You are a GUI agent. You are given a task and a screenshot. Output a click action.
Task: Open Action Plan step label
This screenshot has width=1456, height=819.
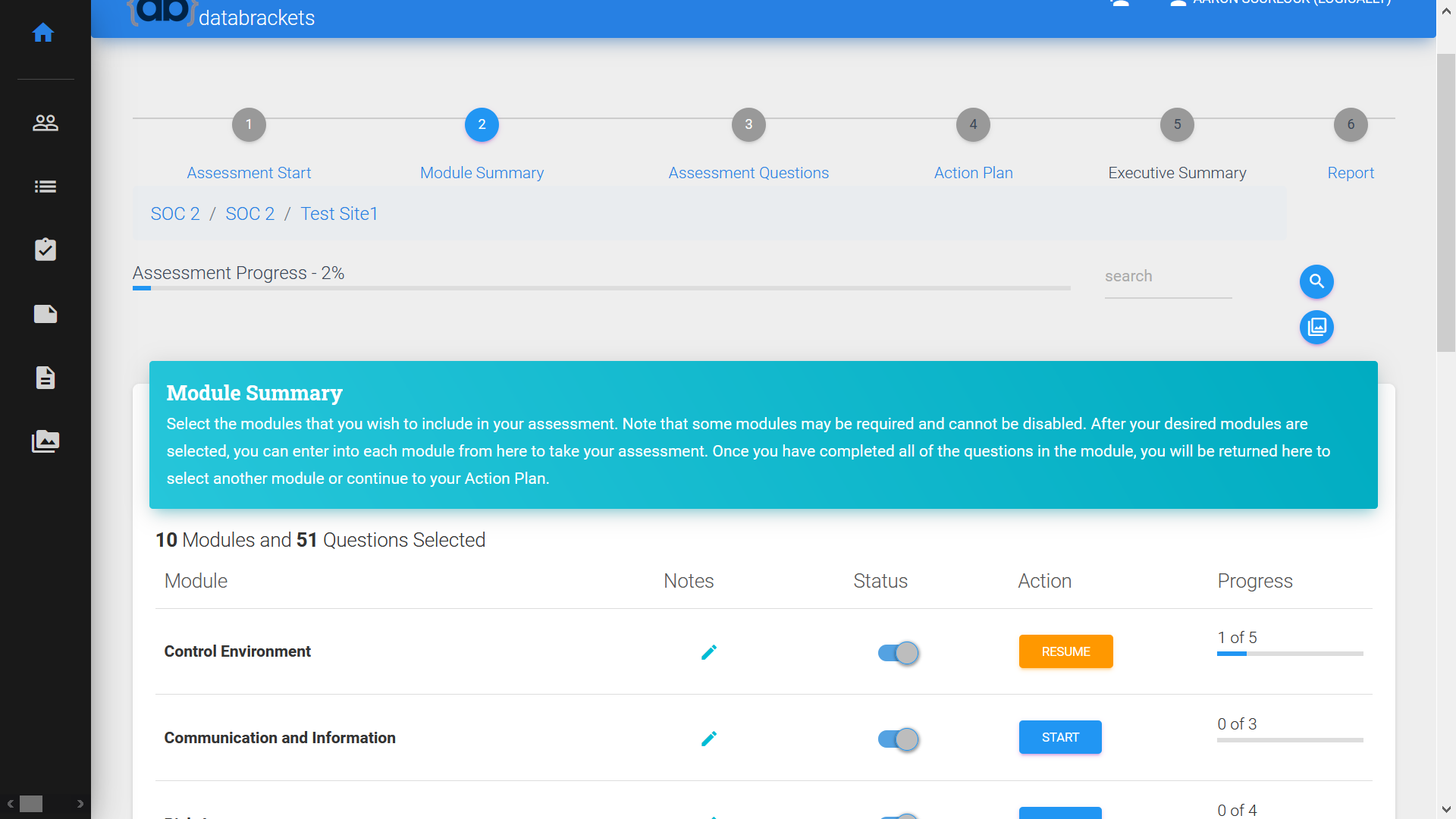click(973, 173)
